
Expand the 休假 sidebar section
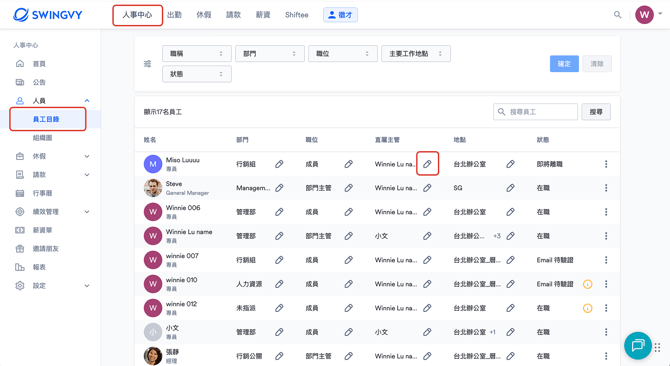click(87, 156)
